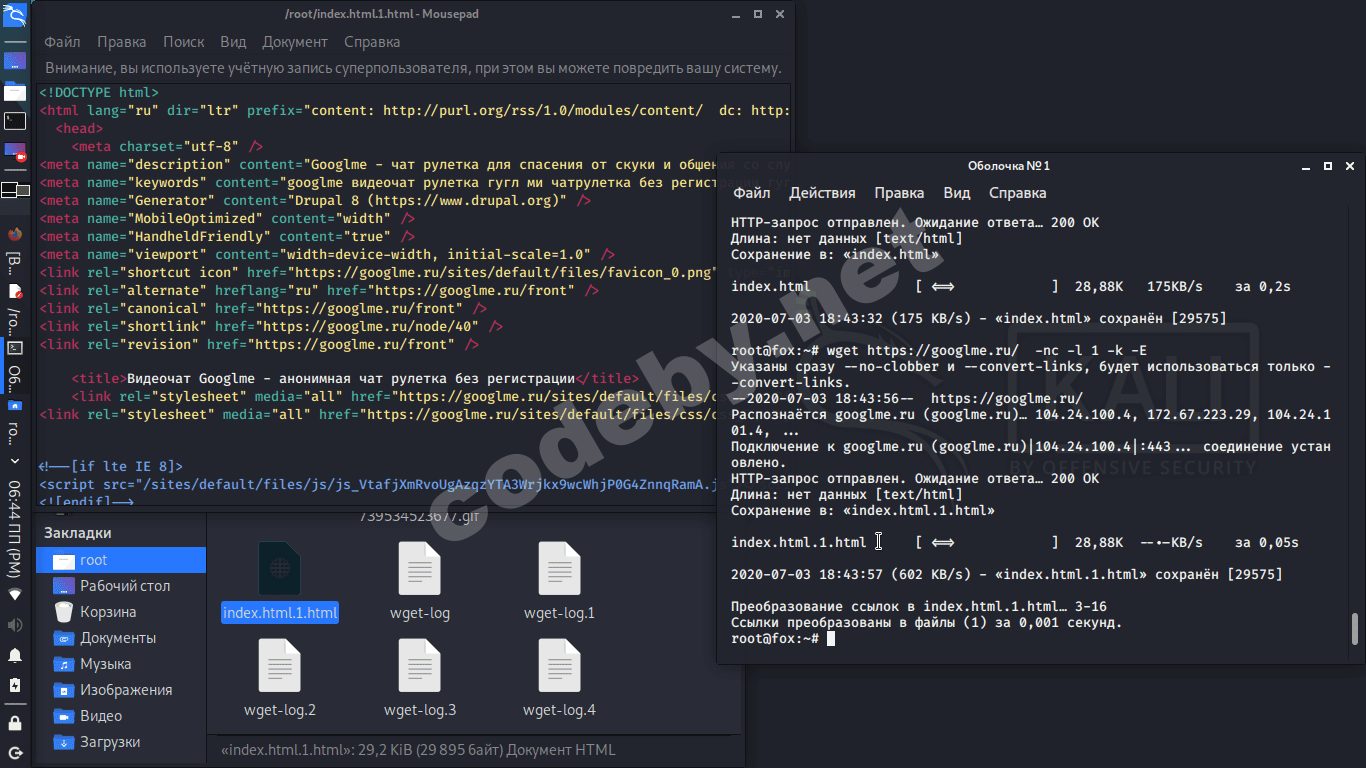The image size is (1366, 768).
Task: Click file manager status bar text
Action: pyautogui.click(x=418, y=749)
